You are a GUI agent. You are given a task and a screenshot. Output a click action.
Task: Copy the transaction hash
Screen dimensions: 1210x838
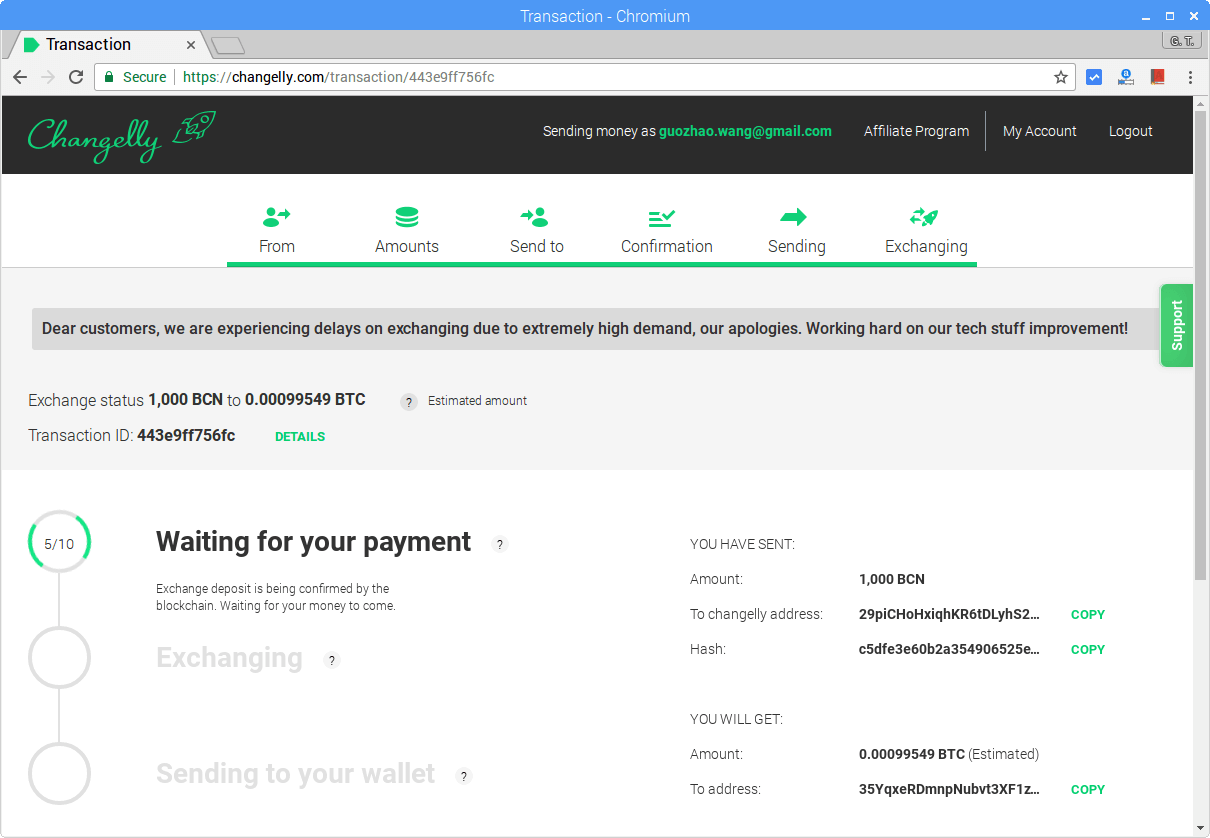(x=1087, y=649)
